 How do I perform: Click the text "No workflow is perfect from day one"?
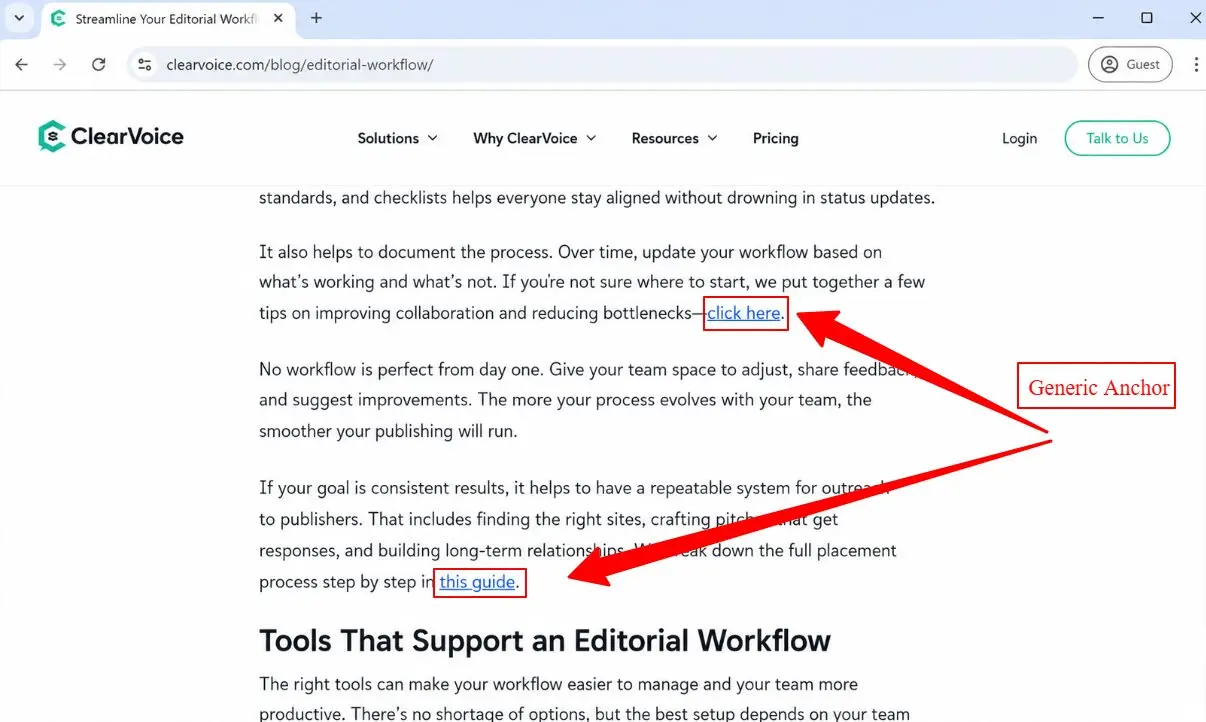pyautogui.click(x=400, y=369)
